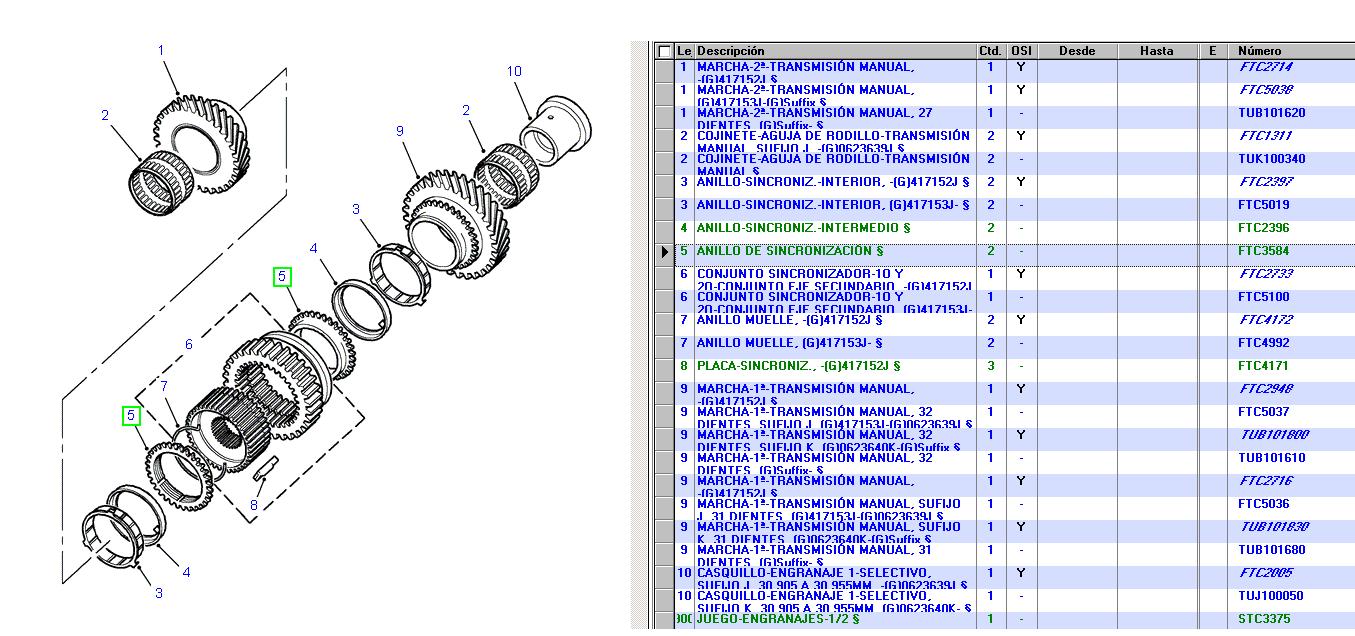Click the Desde column header
Viewport: 1355px width, 636px height.
(1076, 51)
